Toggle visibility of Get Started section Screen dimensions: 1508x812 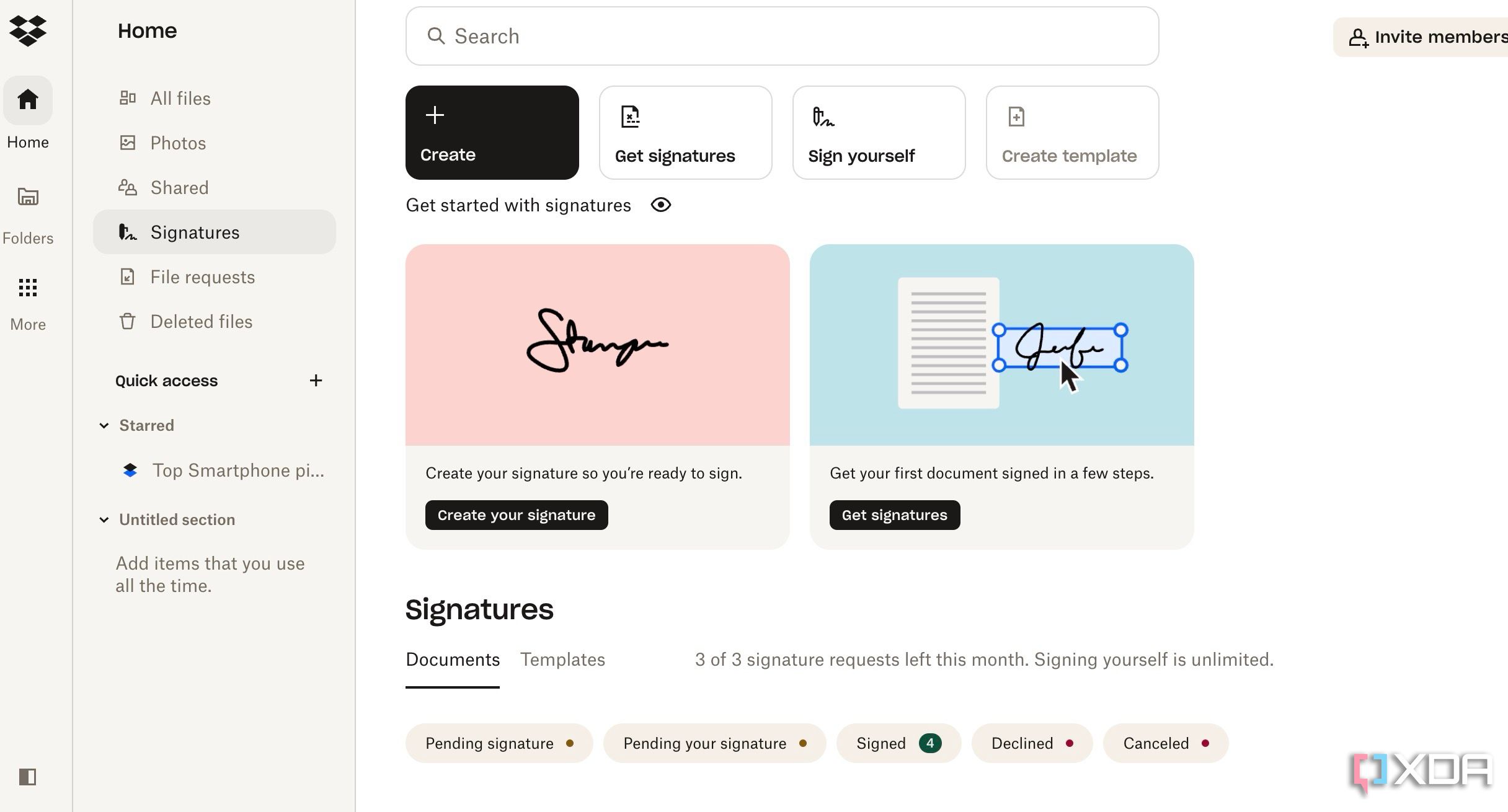tap(660, 204)
